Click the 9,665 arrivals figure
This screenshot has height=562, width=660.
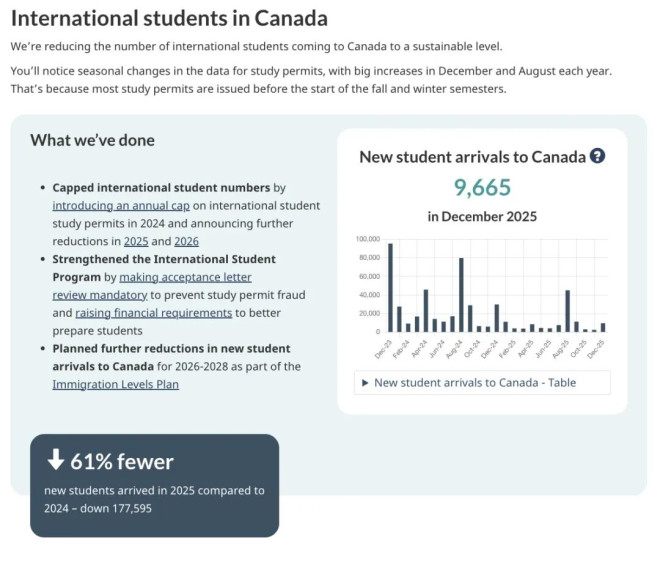click(482, 187)
